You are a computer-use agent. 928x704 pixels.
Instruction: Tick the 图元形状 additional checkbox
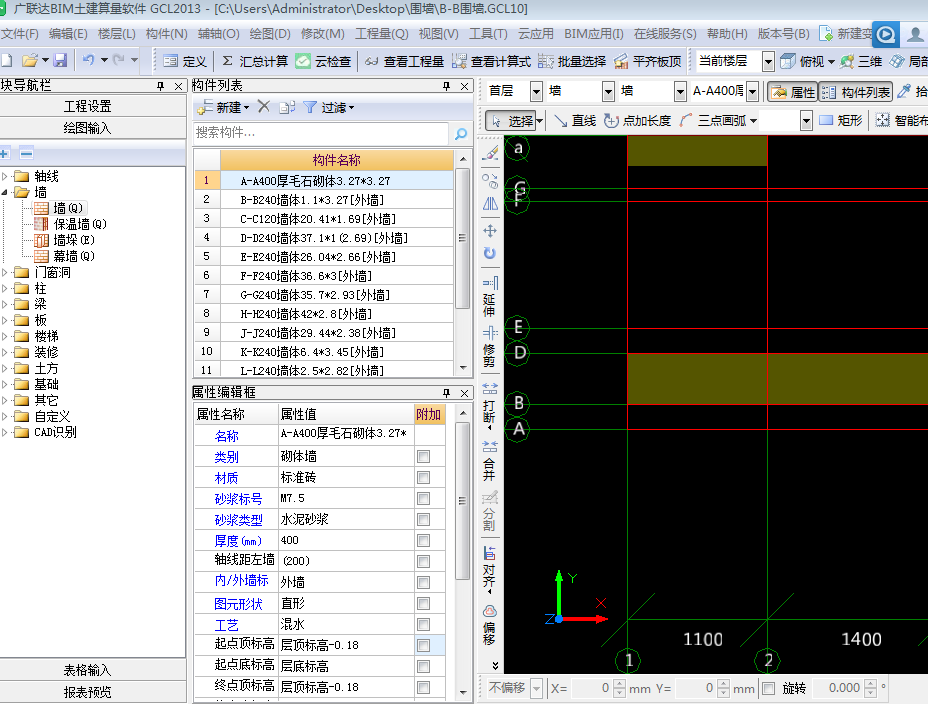(x=423, y=603)
